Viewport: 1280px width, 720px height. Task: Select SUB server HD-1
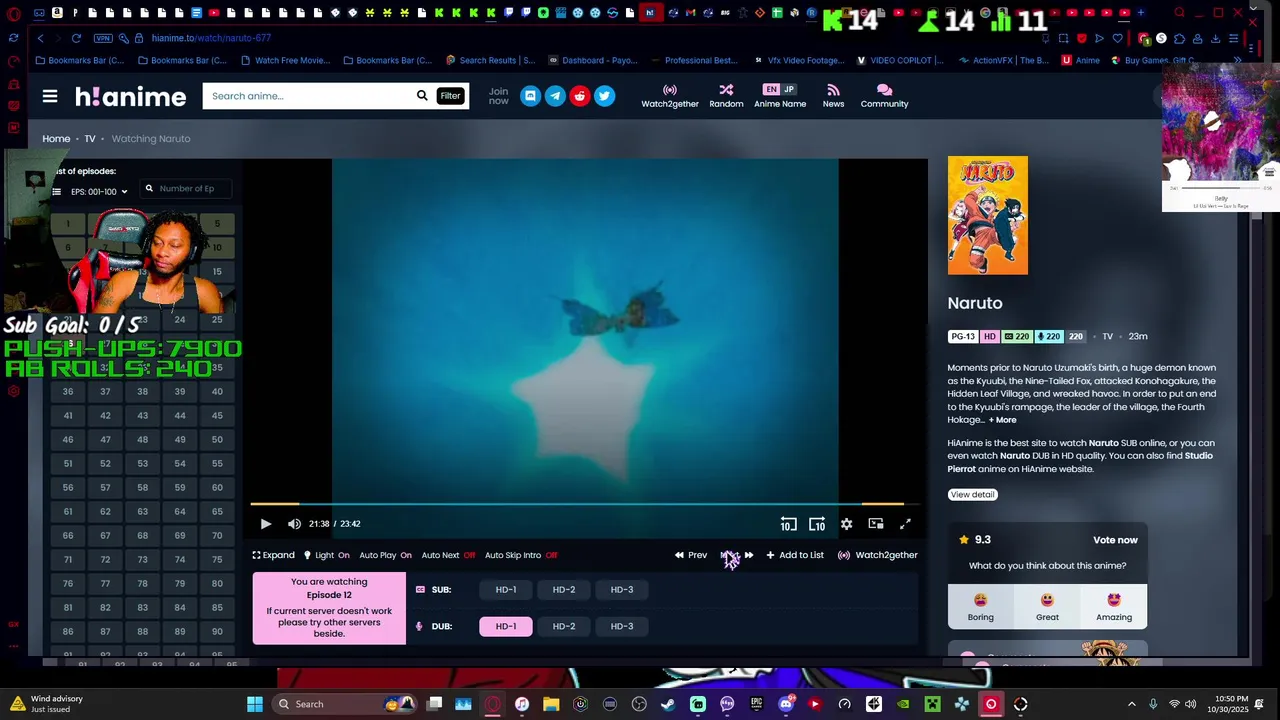point(506,590)
